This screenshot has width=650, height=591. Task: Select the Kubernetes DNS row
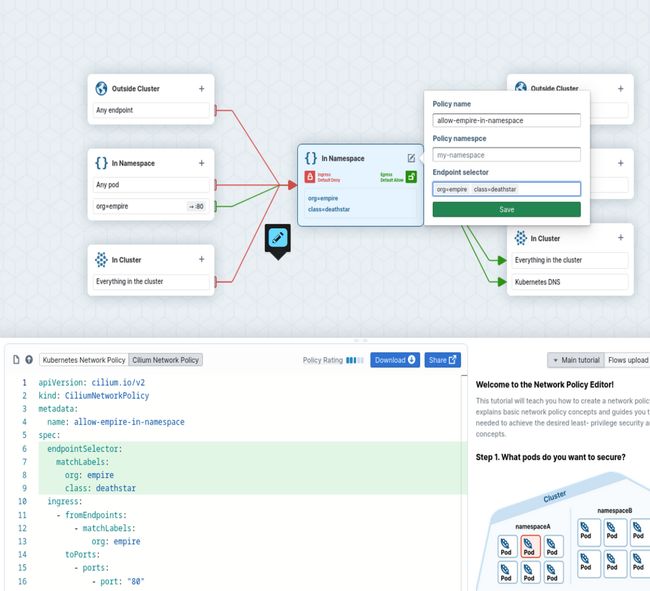point(570,282)
